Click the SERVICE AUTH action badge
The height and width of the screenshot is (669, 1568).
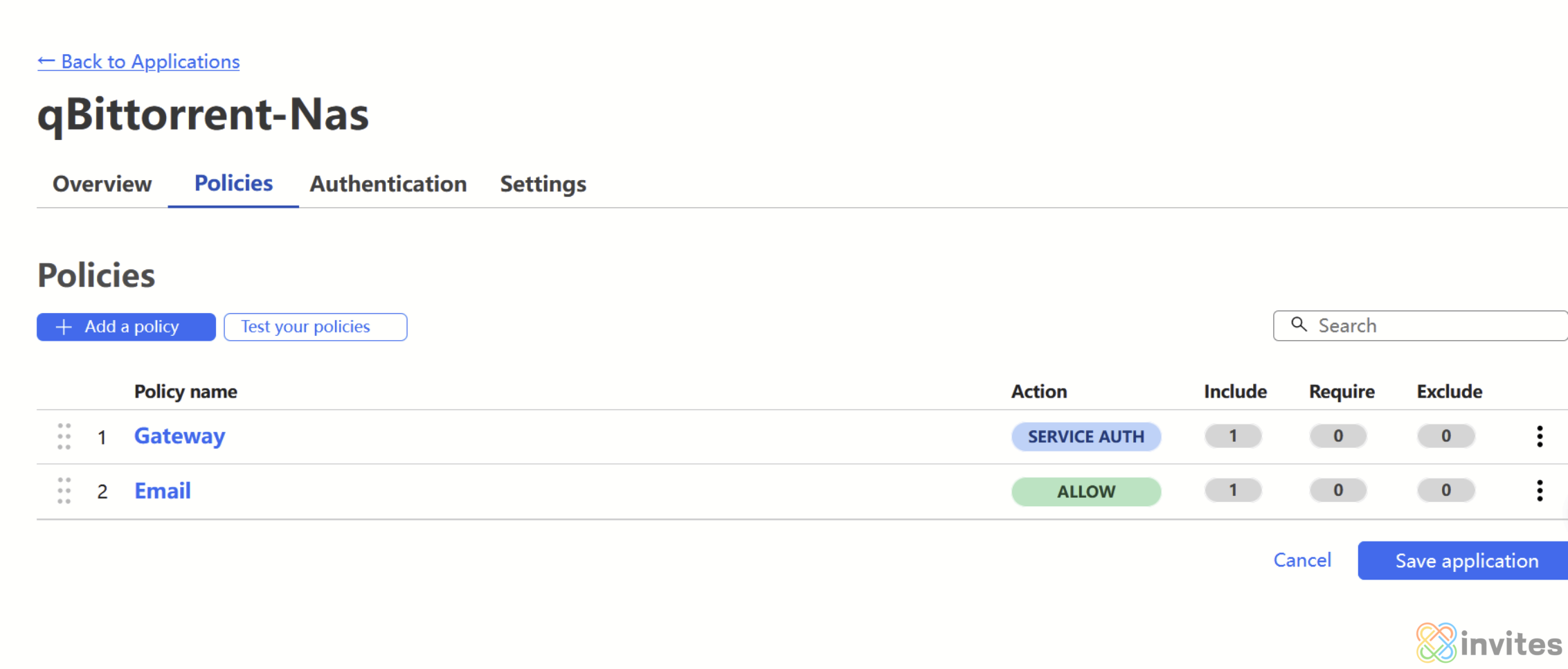(x=1085, y=436)
